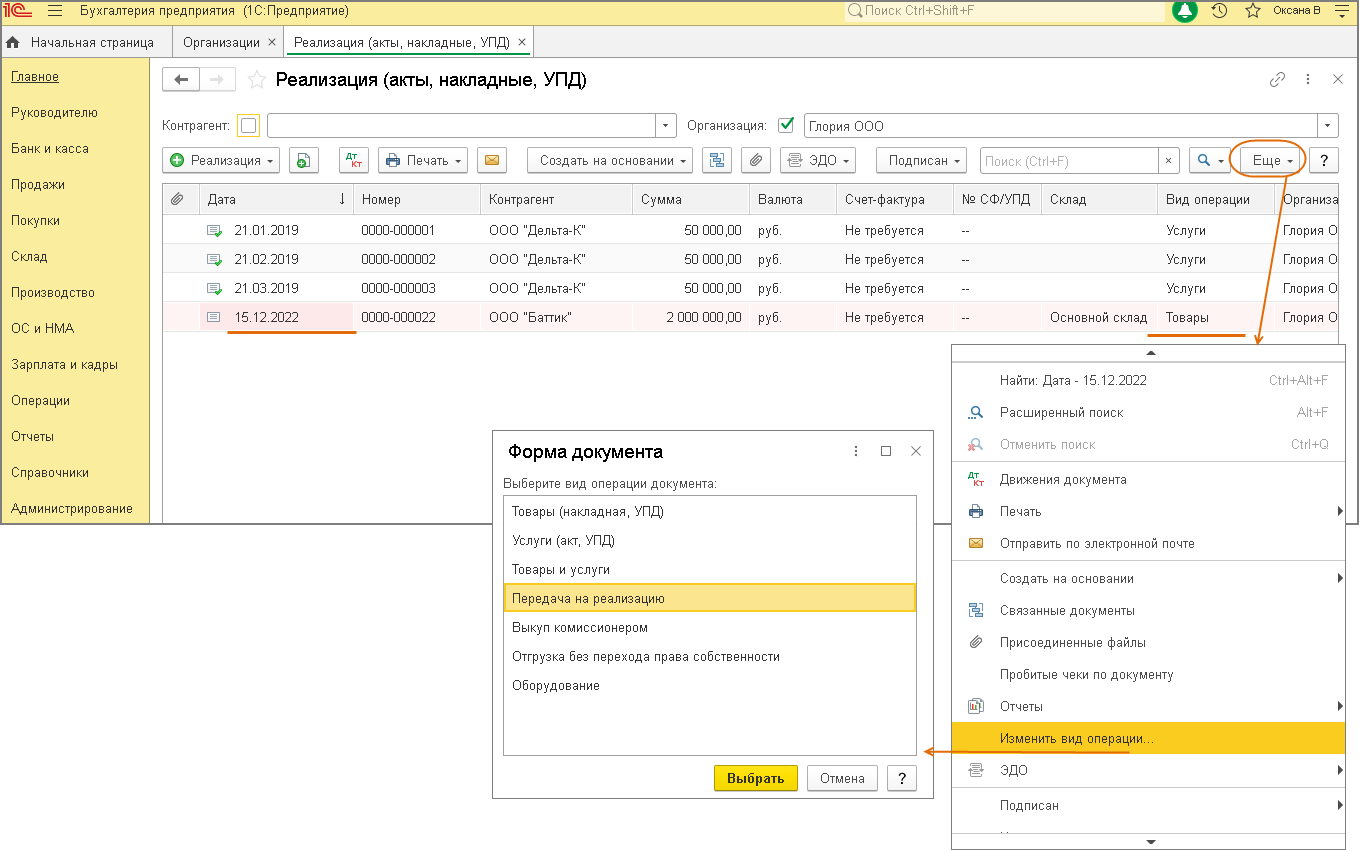Click the home icon of Начальная страница
The width and height of the screenshot is (1359, 851).
tap(13, 43)
